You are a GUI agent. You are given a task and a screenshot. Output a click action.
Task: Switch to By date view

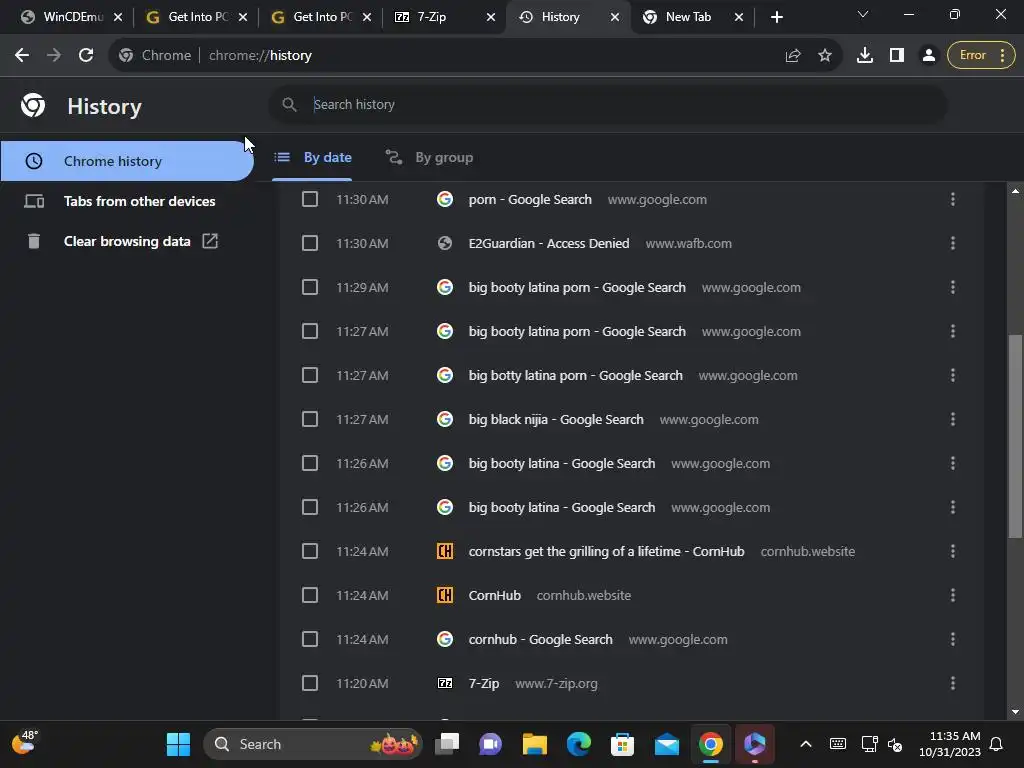pyautogui.click(x=312, y=157)
